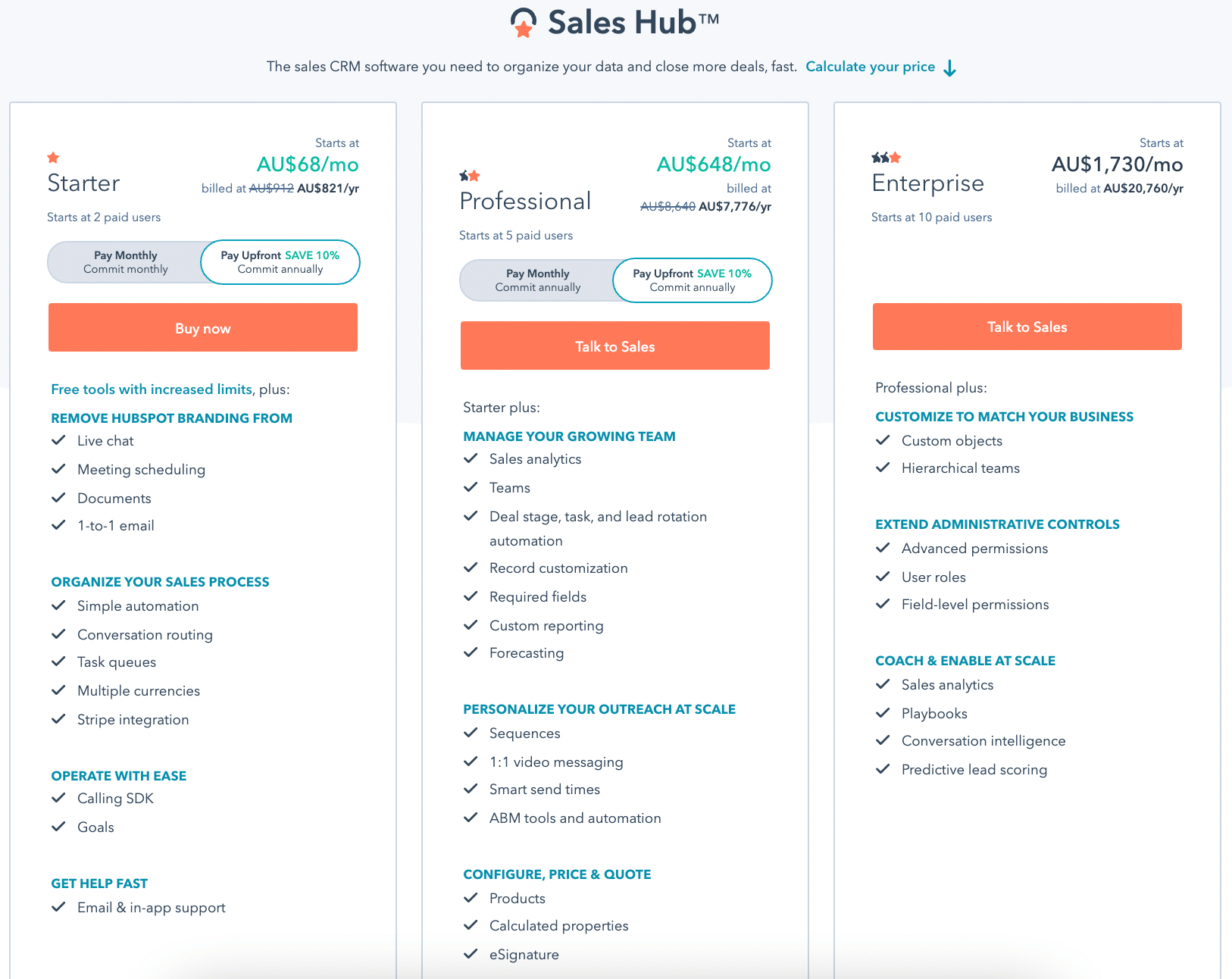Click Configure, Price & Quote heading

point(557,874)
